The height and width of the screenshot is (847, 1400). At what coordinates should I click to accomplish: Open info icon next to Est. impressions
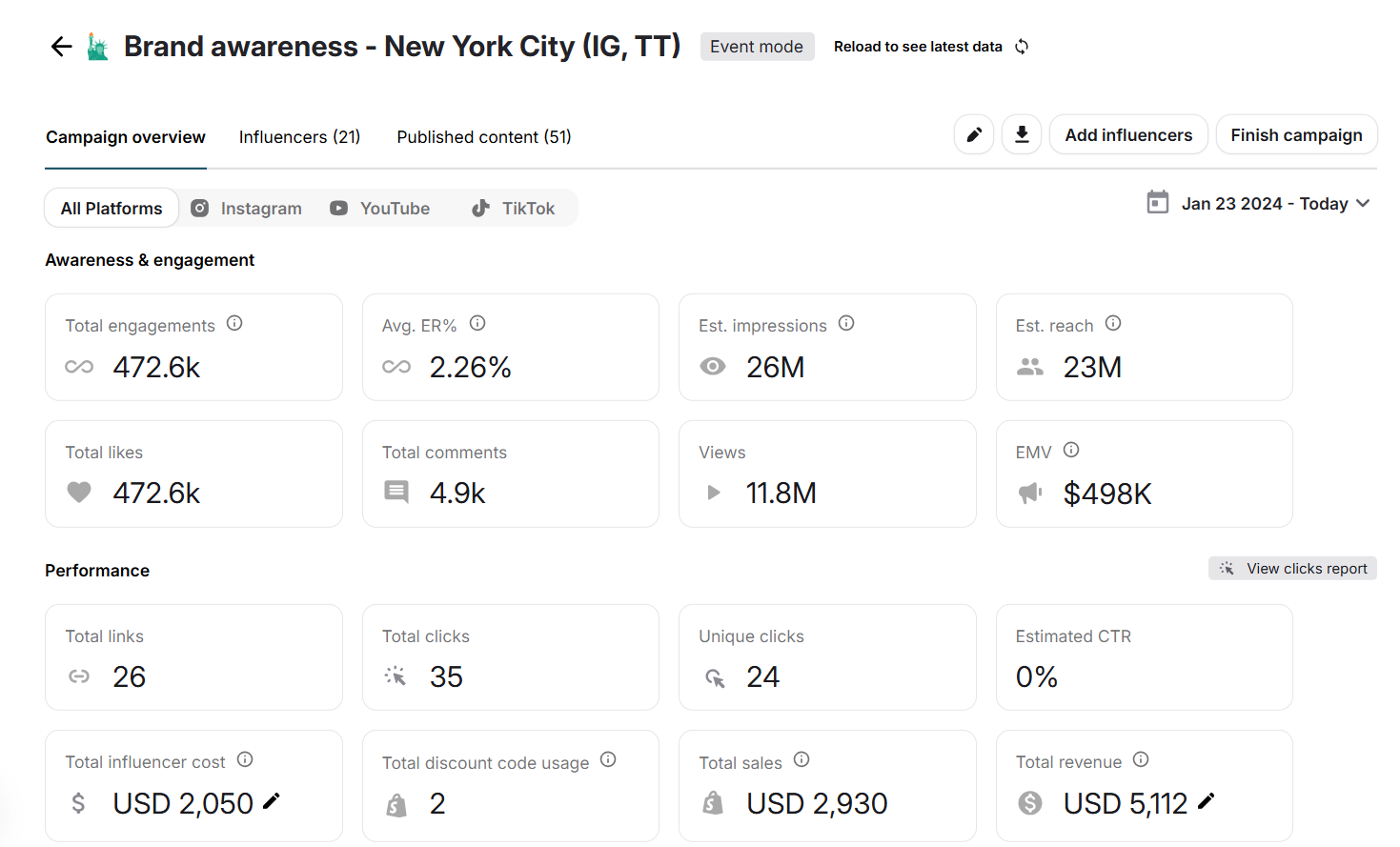point(846,324)
